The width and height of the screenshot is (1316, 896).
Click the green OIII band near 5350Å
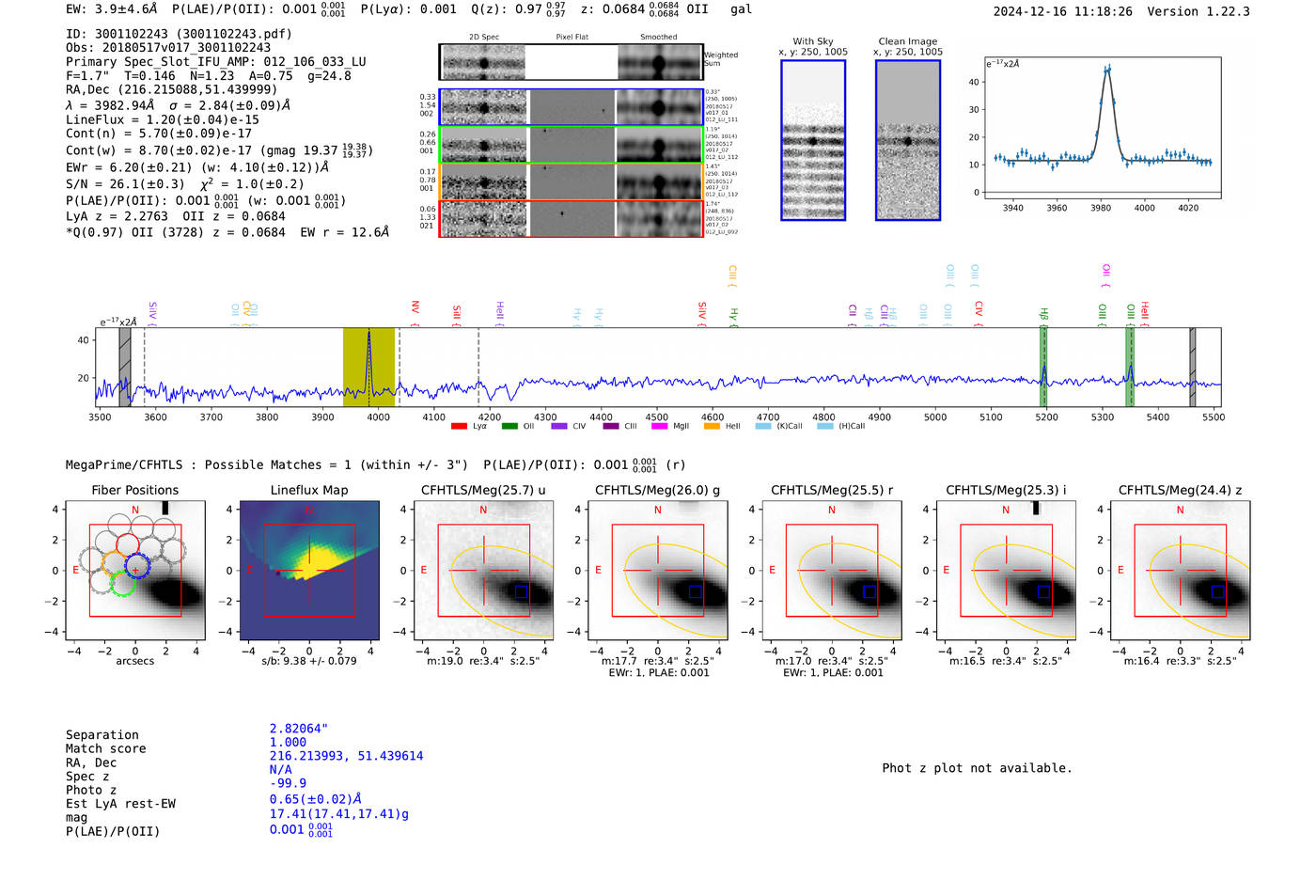[x=1130, y=368]
